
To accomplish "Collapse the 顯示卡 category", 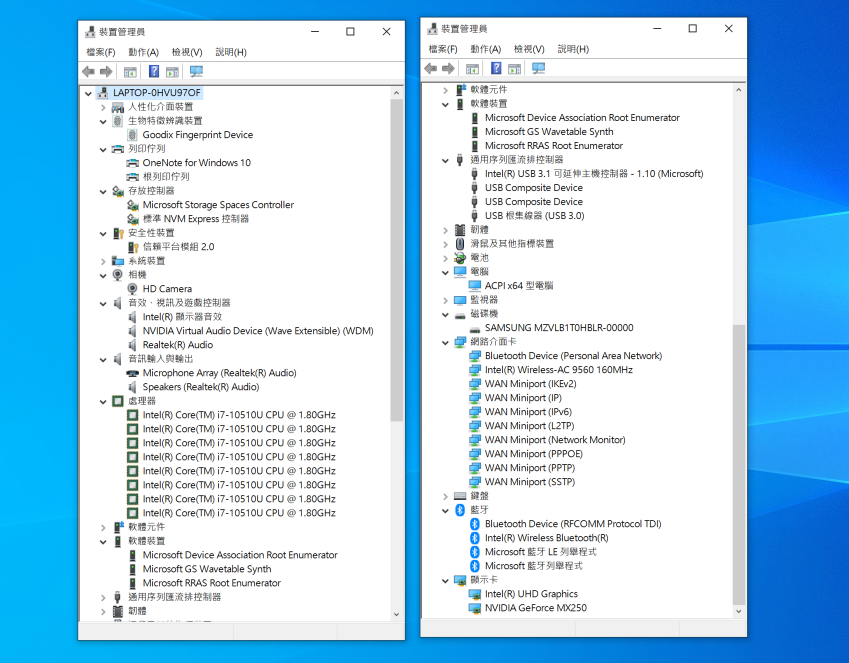I will (445, 580).
